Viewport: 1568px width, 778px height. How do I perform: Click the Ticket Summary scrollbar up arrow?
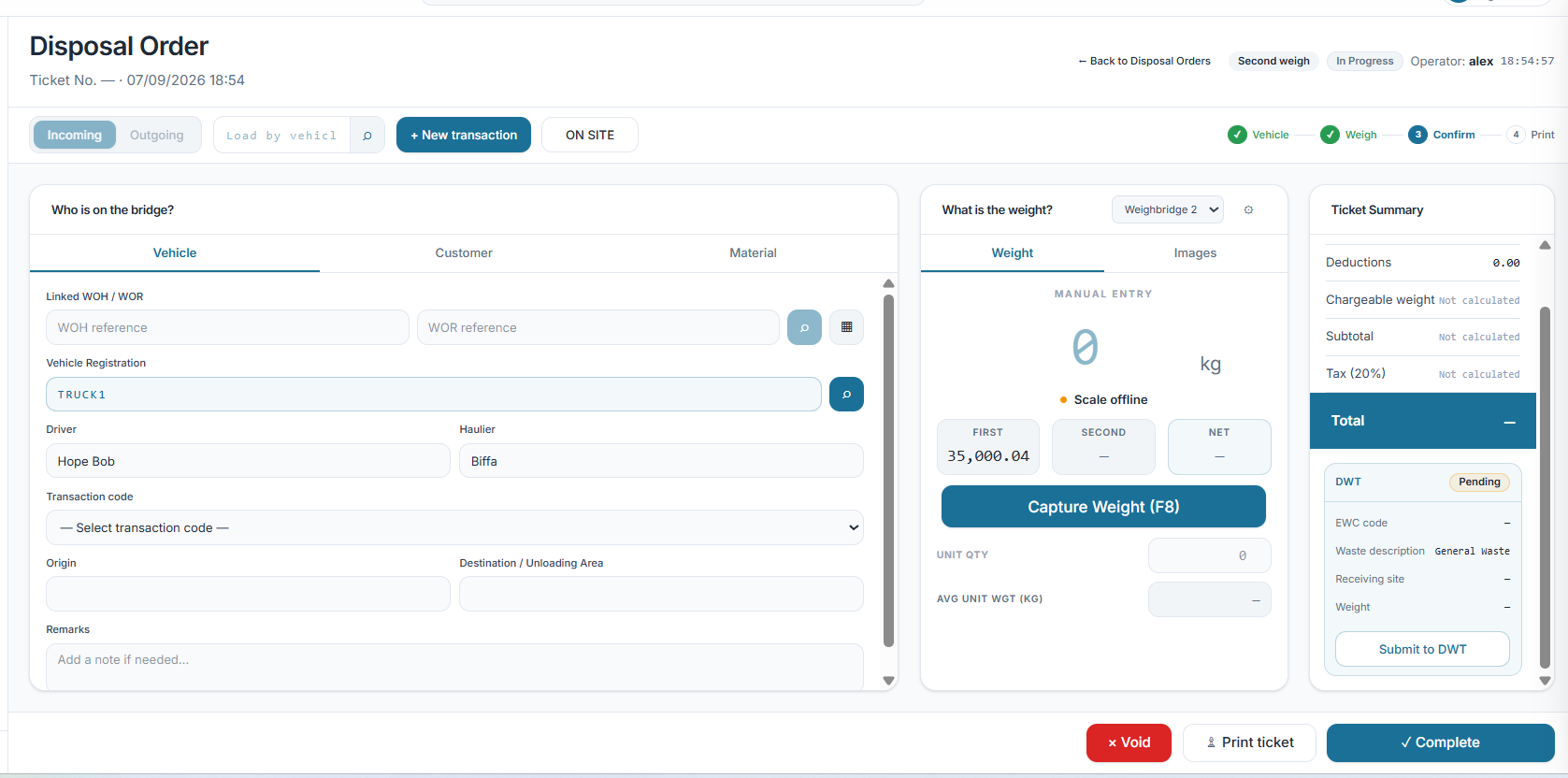click(1545, 245)
